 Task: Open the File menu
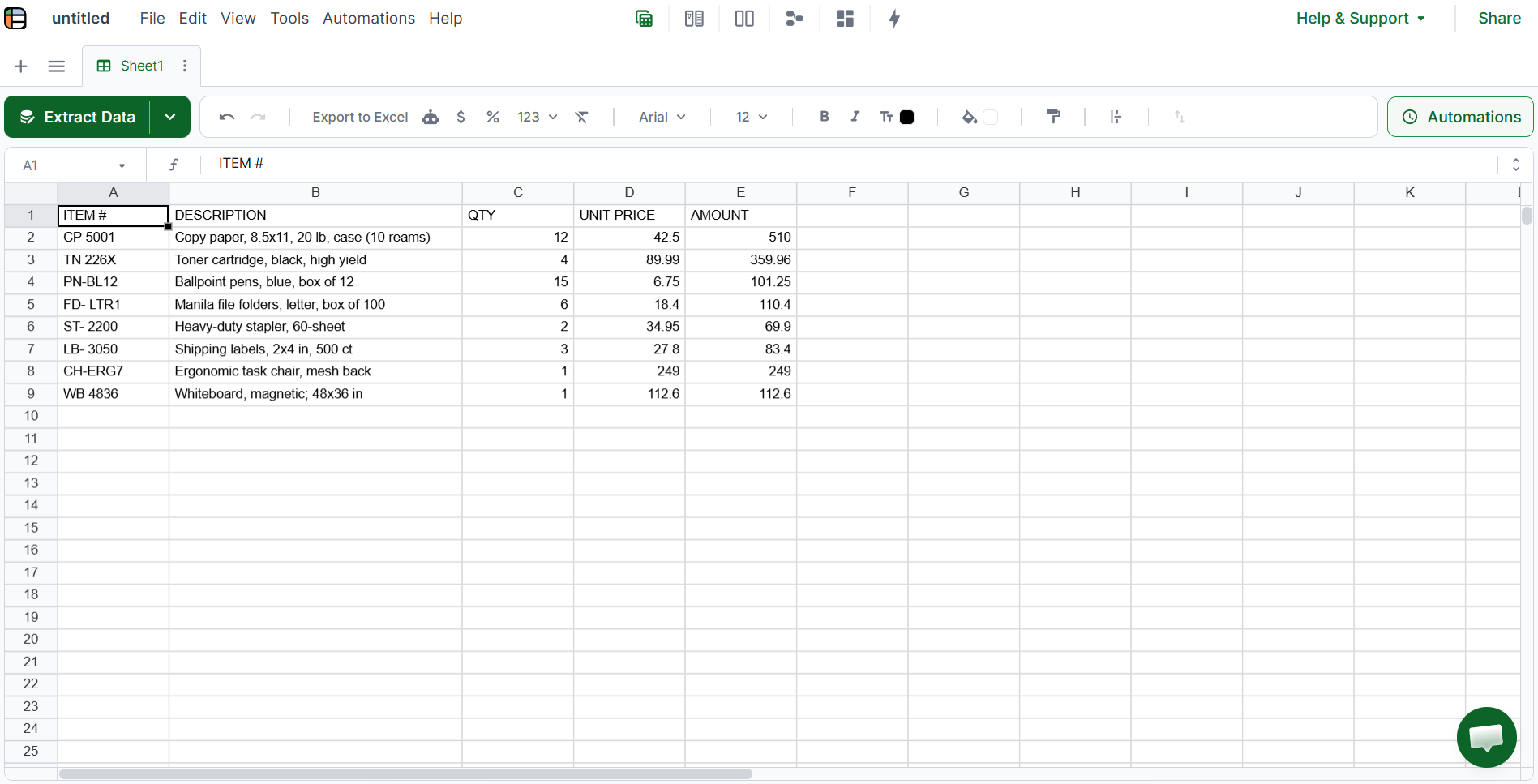pyautogui.click(x=152, y=18)
